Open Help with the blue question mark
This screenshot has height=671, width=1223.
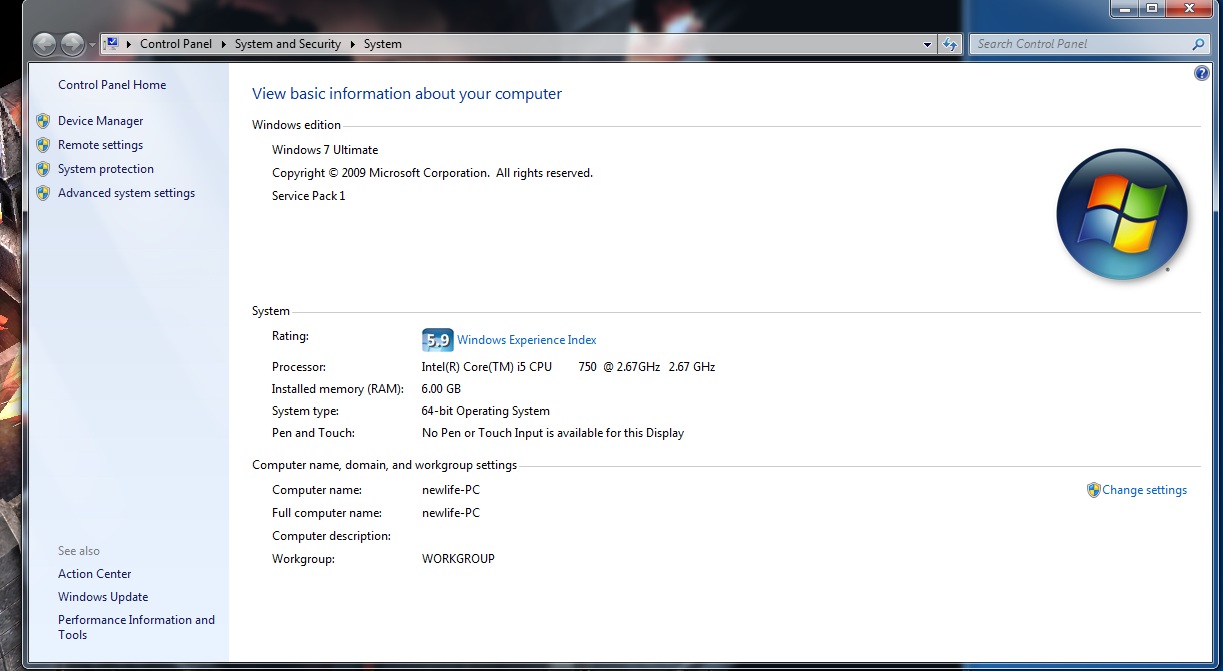pos(1202,73)
